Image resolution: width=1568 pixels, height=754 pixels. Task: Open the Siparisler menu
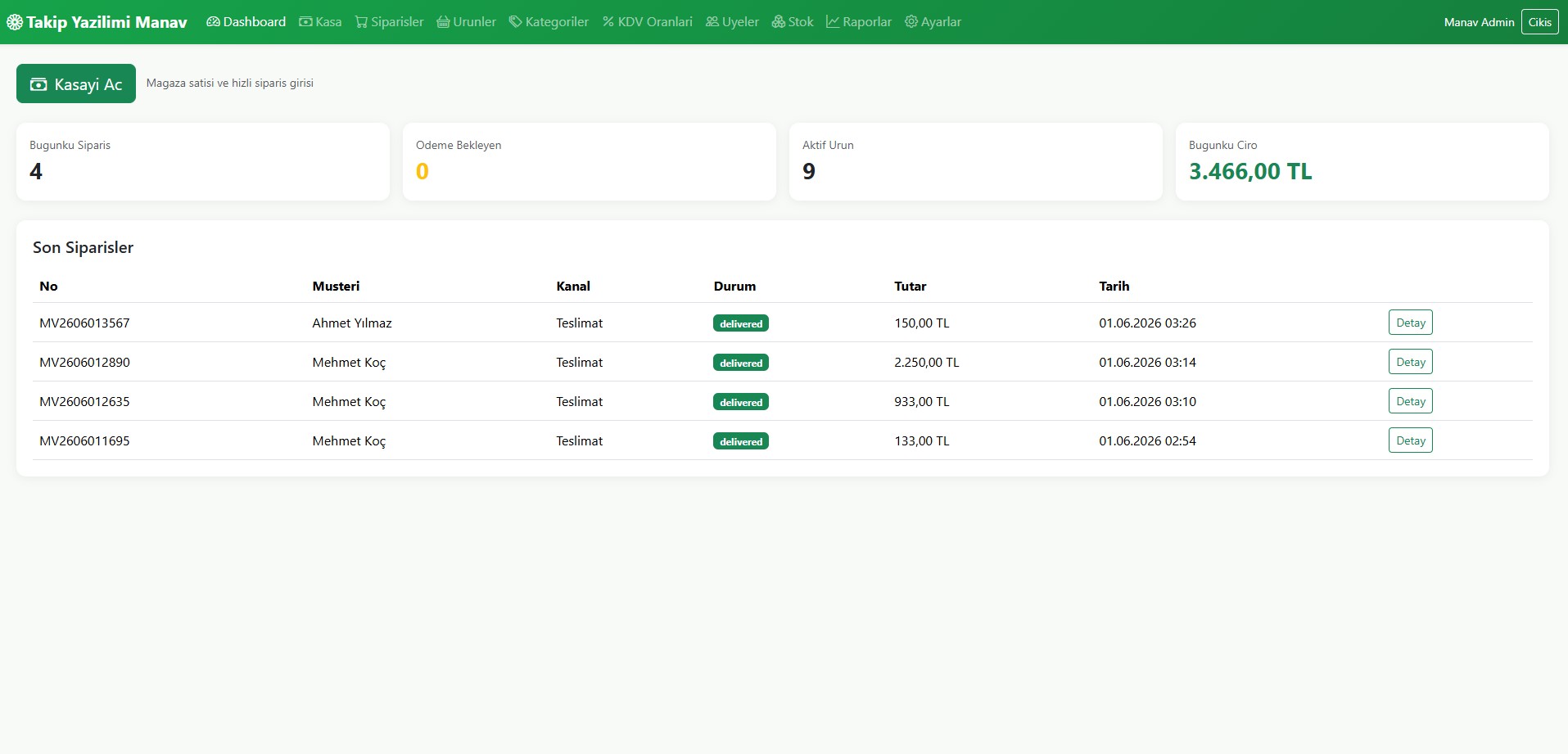[389, 22]
